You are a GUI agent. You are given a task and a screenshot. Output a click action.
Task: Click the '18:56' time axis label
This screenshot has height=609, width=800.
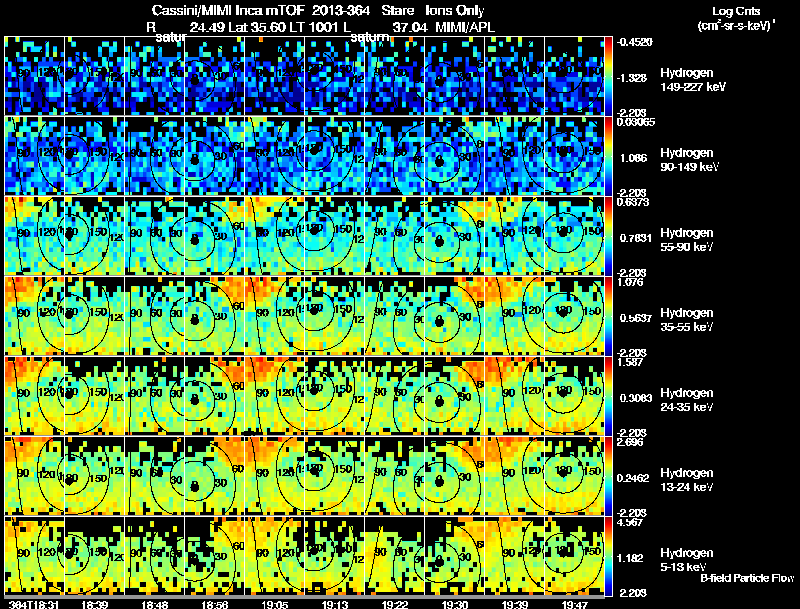pyautogui.click(x=214, y=604)
